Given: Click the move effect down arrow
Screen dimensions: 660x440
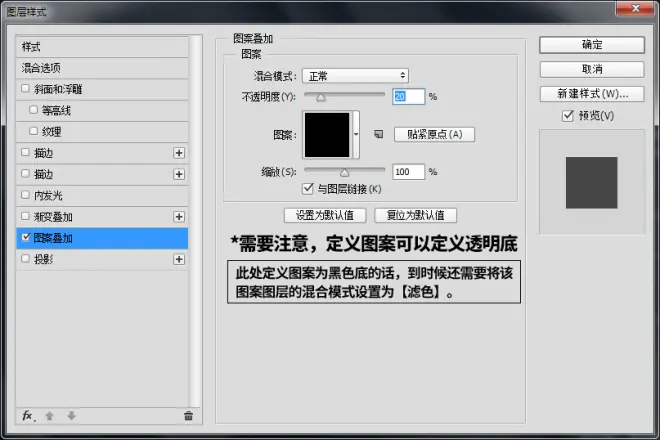Looking at the screenshot, I should click(x=72, y=416).
